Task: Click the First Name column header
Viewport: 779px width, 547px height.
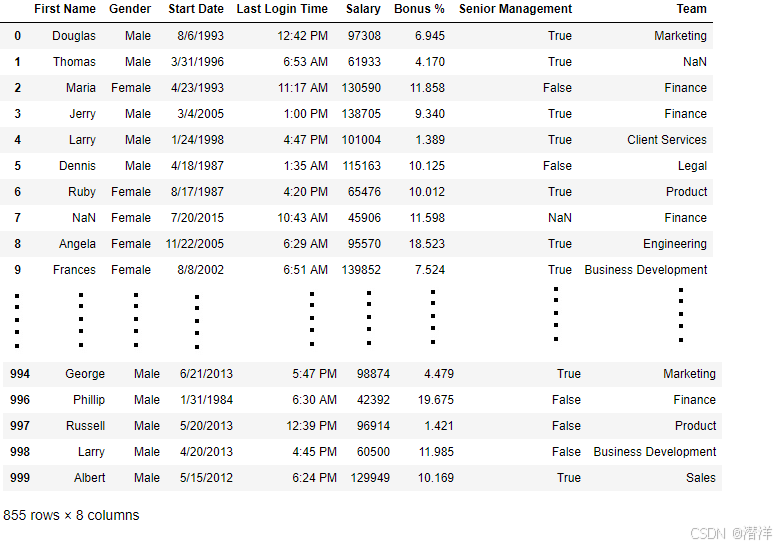Action: 65,9
